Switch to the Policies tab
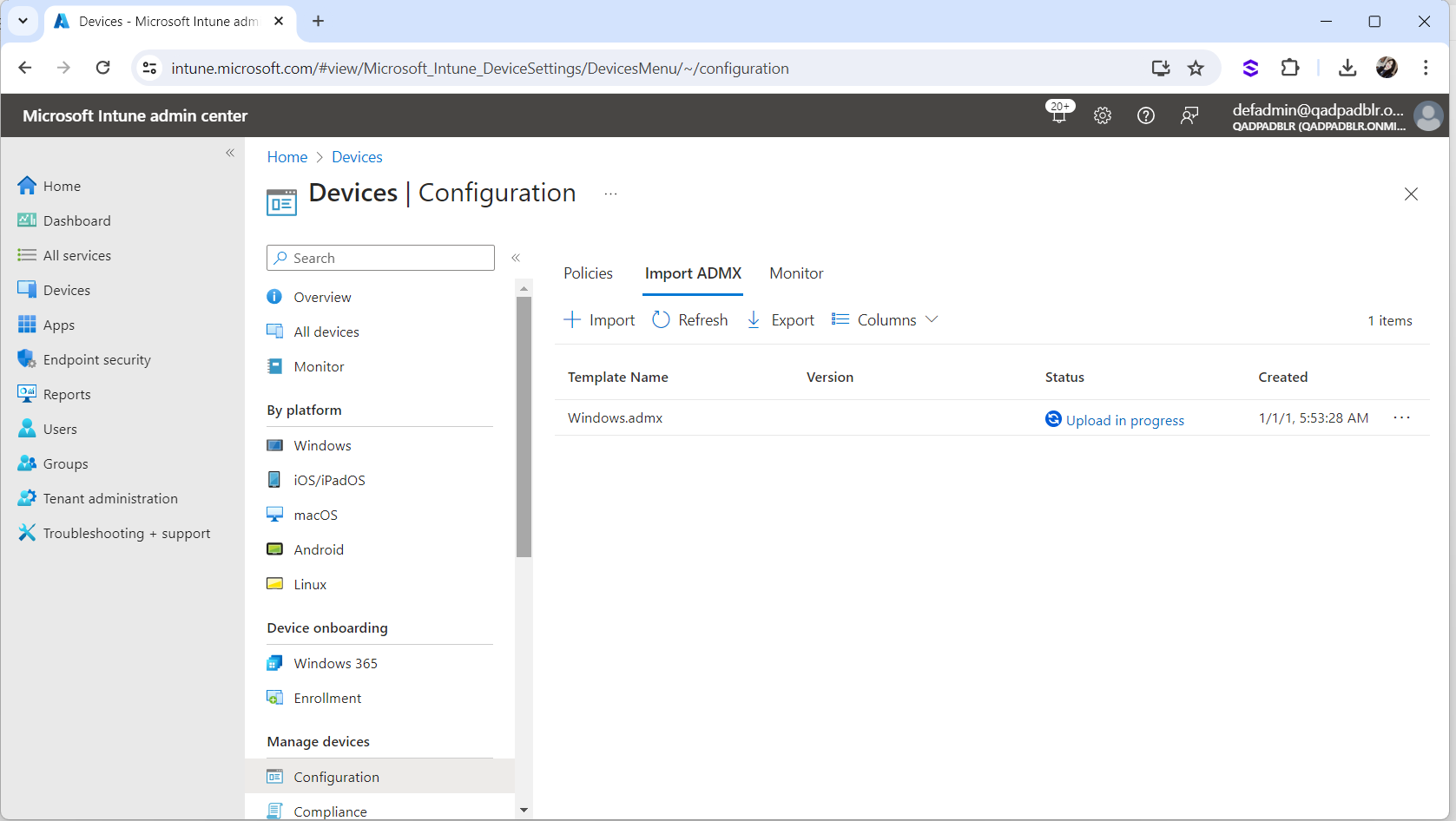The image size is (1456, 821). point(588,273)
